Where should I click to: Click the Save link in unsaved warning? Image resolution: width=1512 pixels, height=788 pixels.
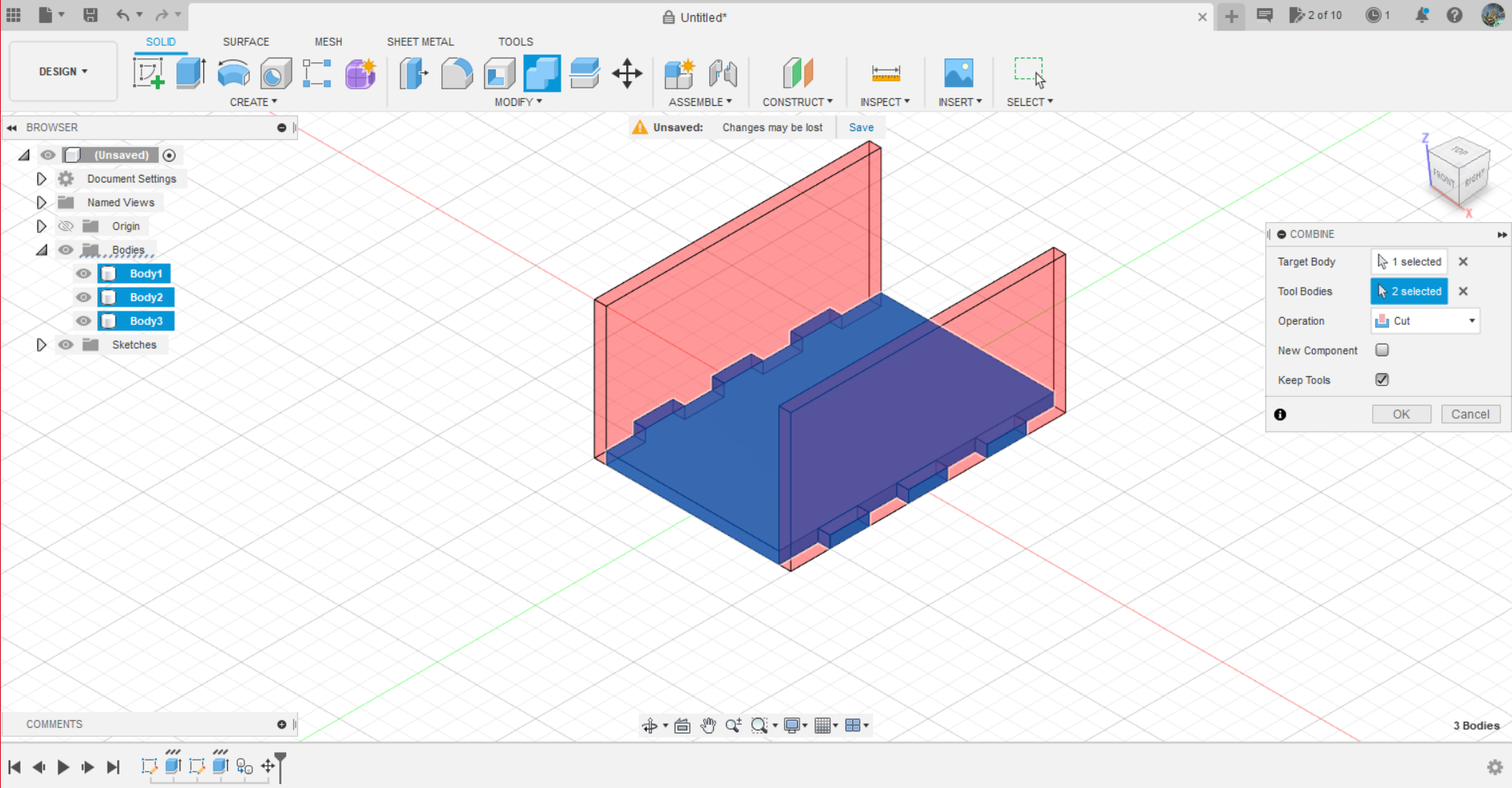861,127
